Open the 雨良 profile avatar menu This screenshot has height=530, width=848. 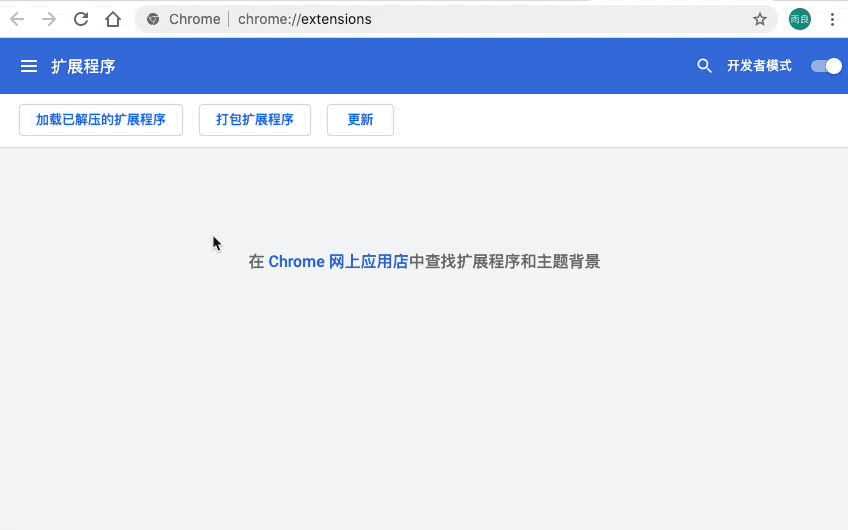click(799, 19)
